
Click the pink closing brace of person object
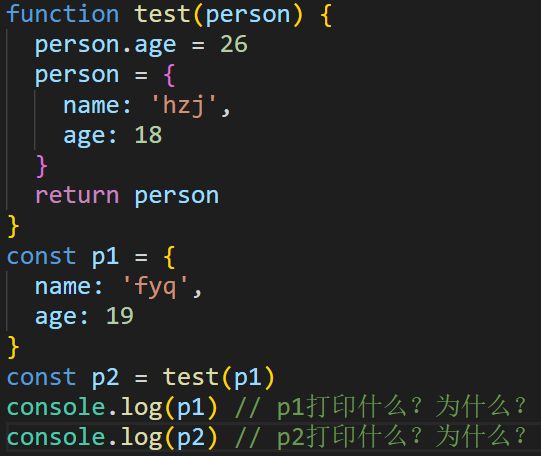coord(41,166)
